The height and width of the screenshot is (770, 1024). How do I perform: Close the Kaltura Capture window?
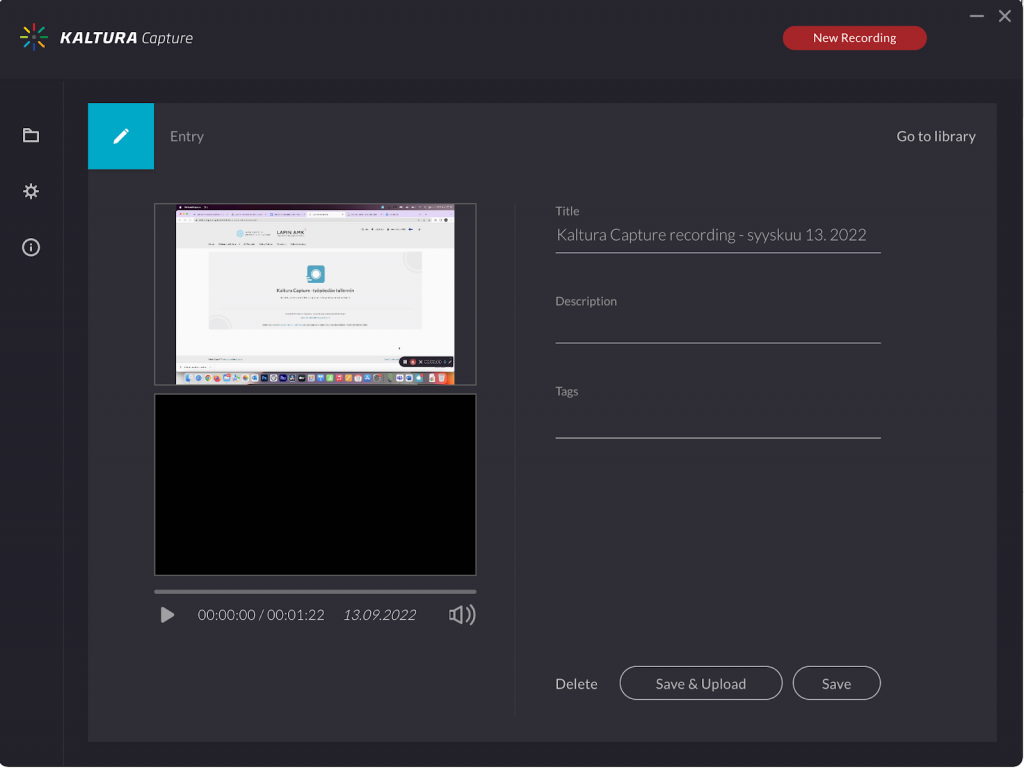click(1004, 16)
